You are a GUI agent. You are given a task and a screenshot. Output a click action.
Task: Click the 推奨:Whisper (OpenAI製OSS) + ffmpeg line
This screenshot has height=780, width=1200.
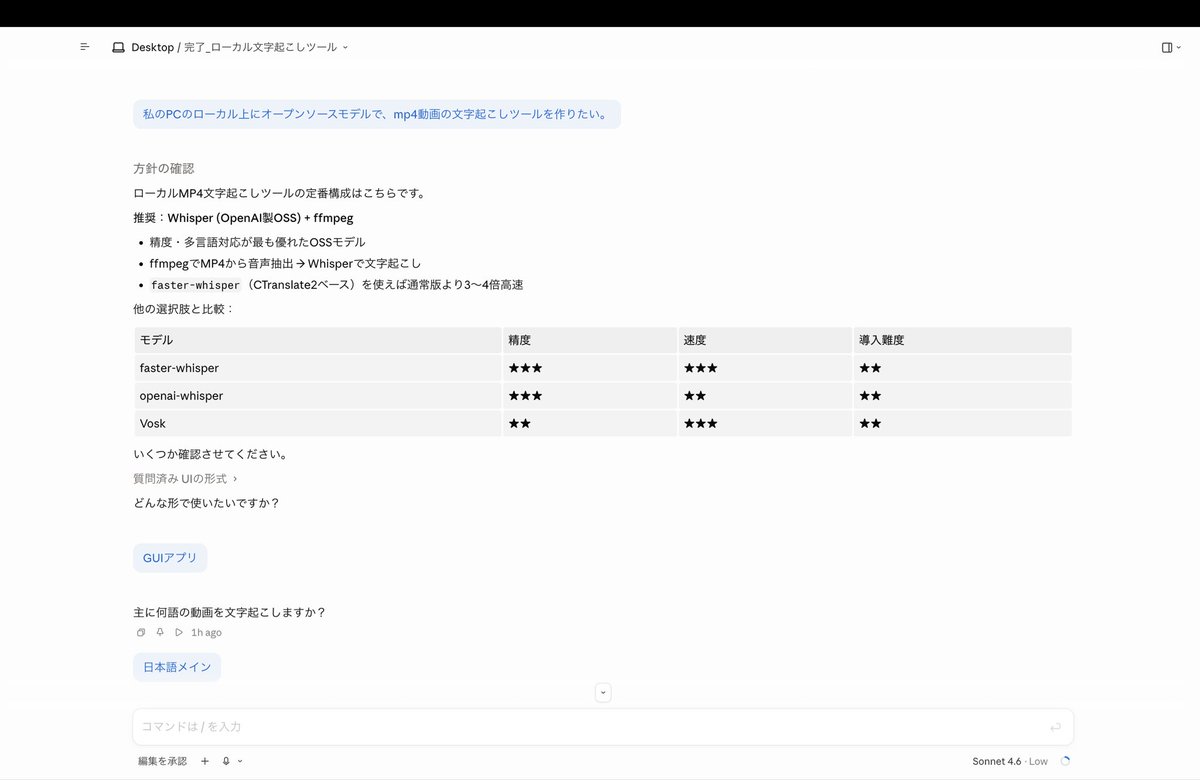click(243, 217)
